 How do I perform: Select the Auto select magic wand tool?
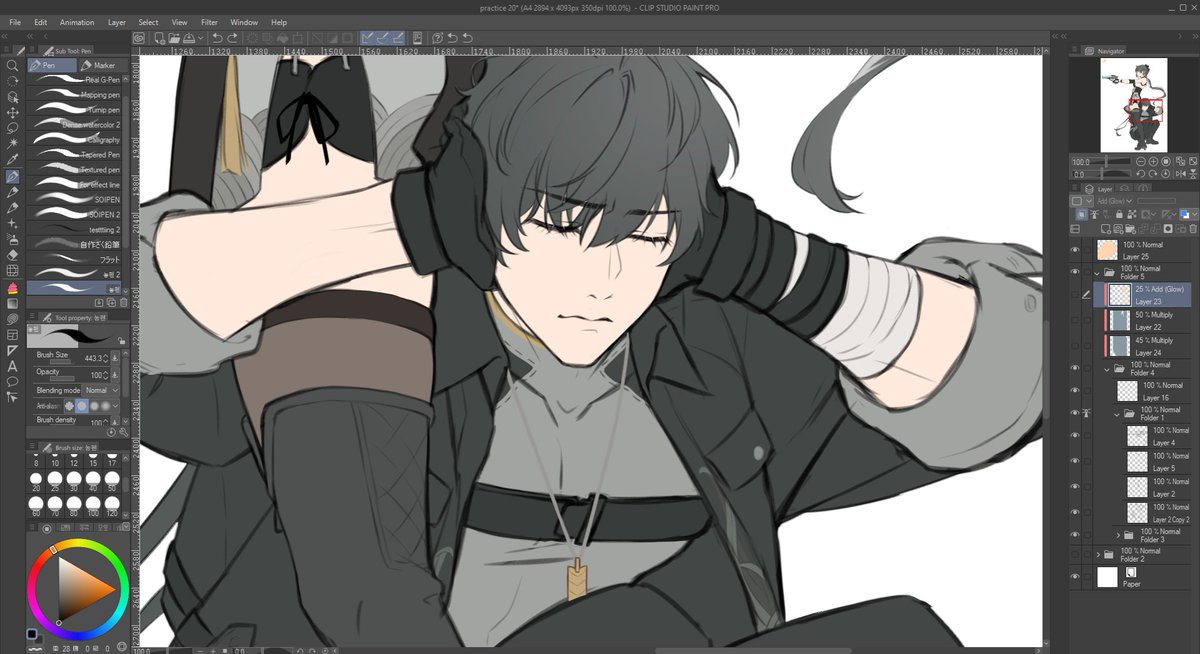[13, 144]
